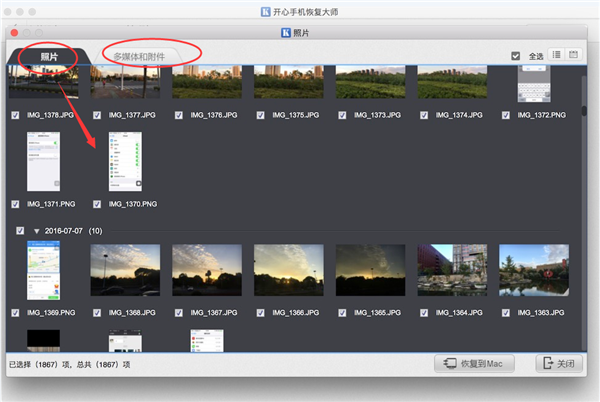This screenshot has width=600, height=402.
Task: Click the 恢复到Mac button
Action: pyautogui.click(x=474, y=364)
